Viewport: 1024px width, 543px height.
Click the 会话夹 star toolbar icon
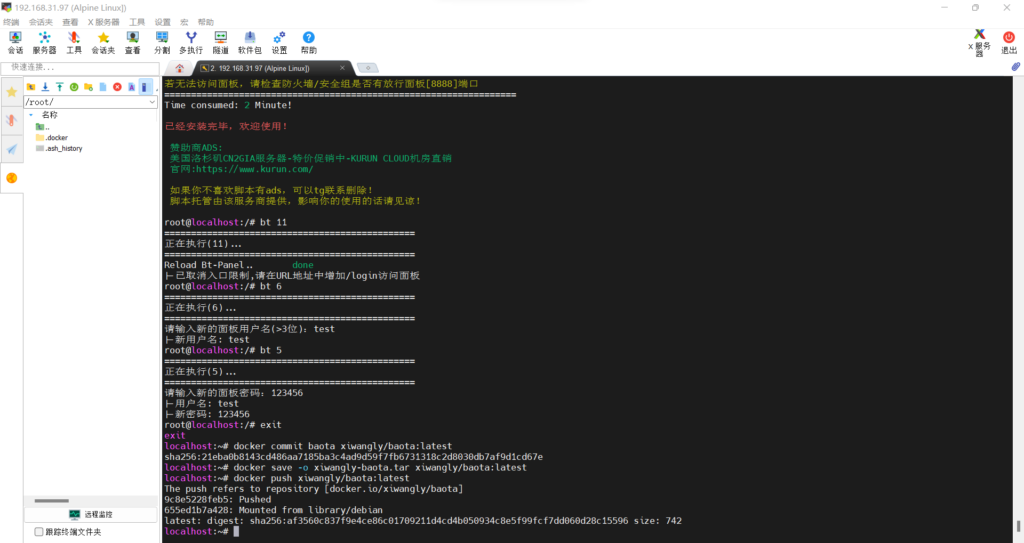103,42
